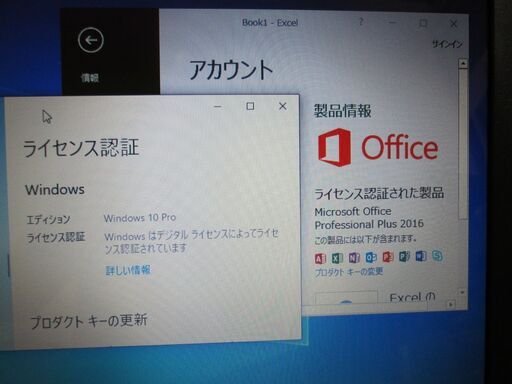
Task: Click the Word icon in Office products
Action: (x=421, y=256)
